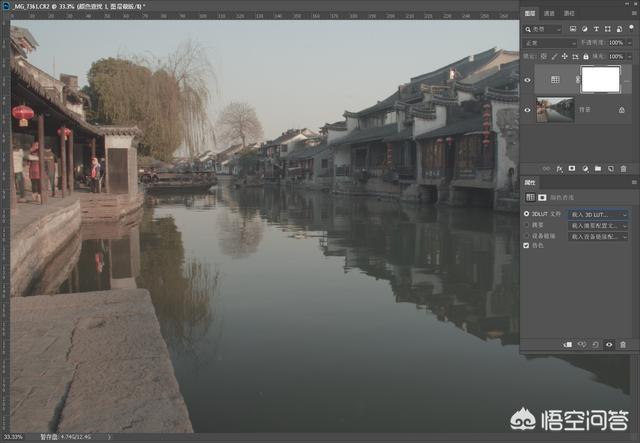Filter layers by shape layer icon
The image size is (640, 443).
tap(608, 29)
